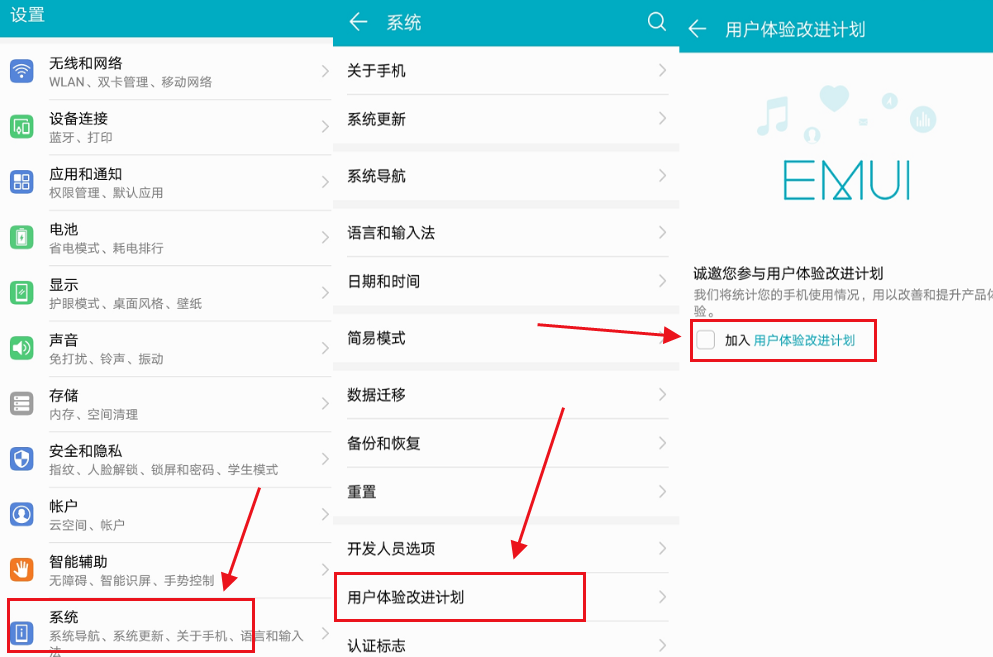This screenshot has height=657, width=993.
Task: Tap the 应用和通知 apps grid icon
Action: click(22, 182)
